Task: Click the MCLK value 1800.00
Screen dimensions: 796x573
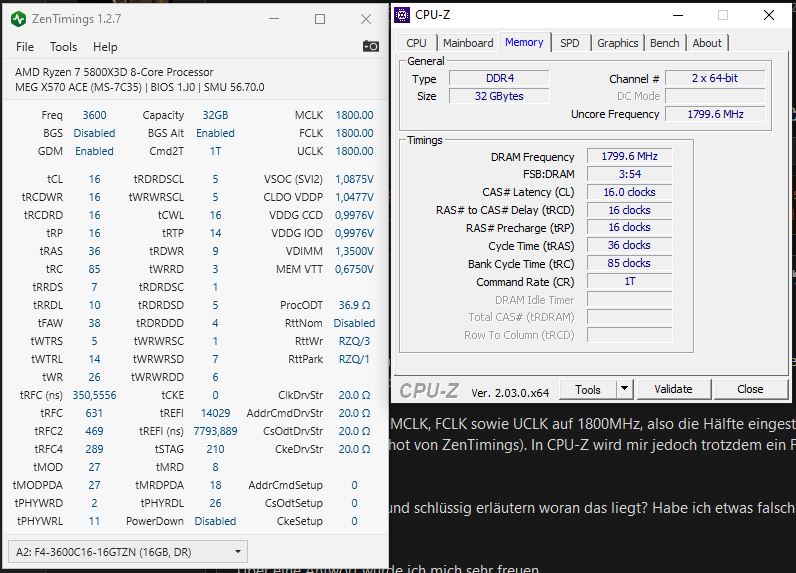Action: coord(354,115)
